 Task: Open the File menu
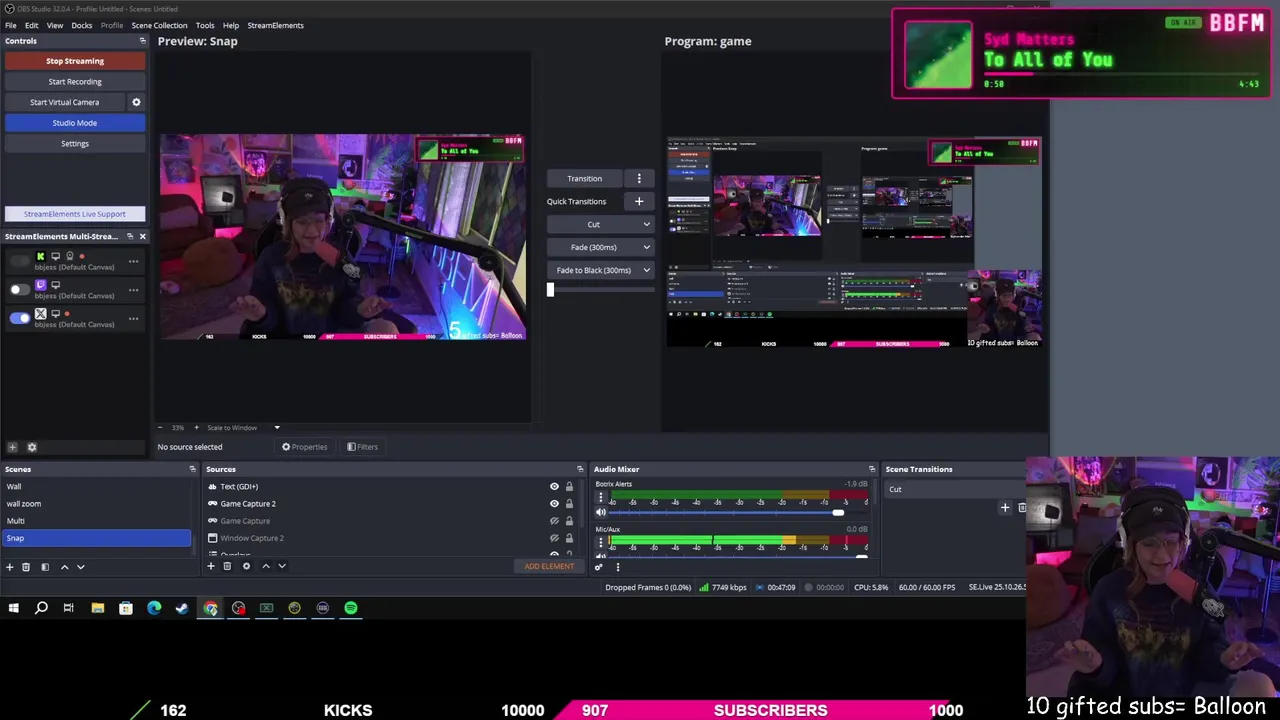(x=10, y=25)
